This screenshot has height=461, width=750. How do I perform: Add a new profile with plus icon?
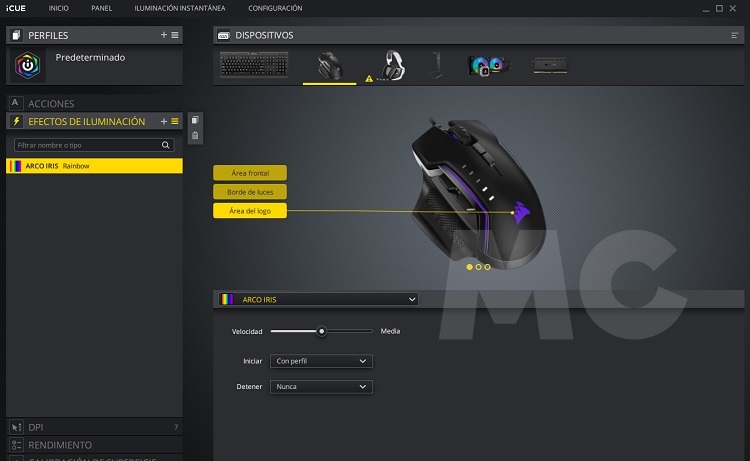pyautogui.click(x=164, y=35)
